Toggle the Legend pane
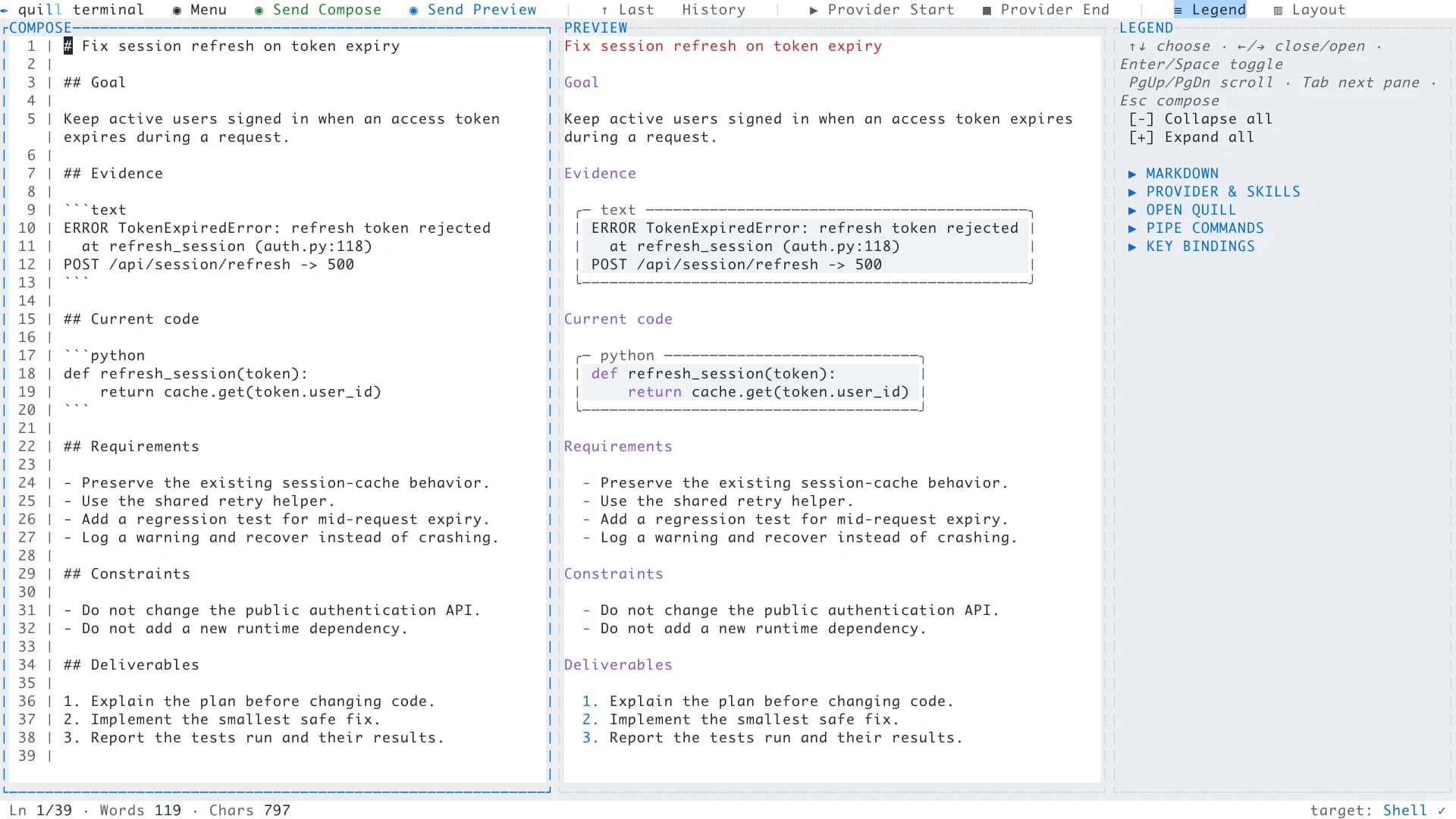Screen dimensions: 1456x819 coord(1210,10)
